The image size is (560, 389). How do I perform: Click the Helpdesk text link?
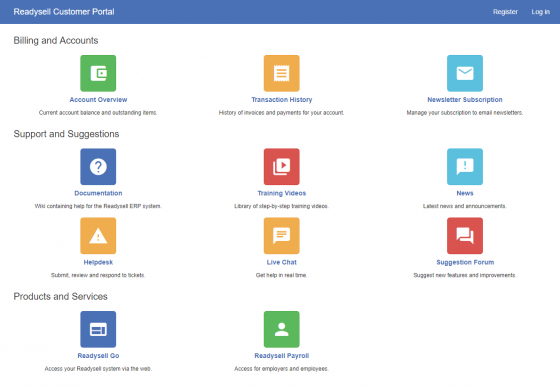click(x=98, y=262)
